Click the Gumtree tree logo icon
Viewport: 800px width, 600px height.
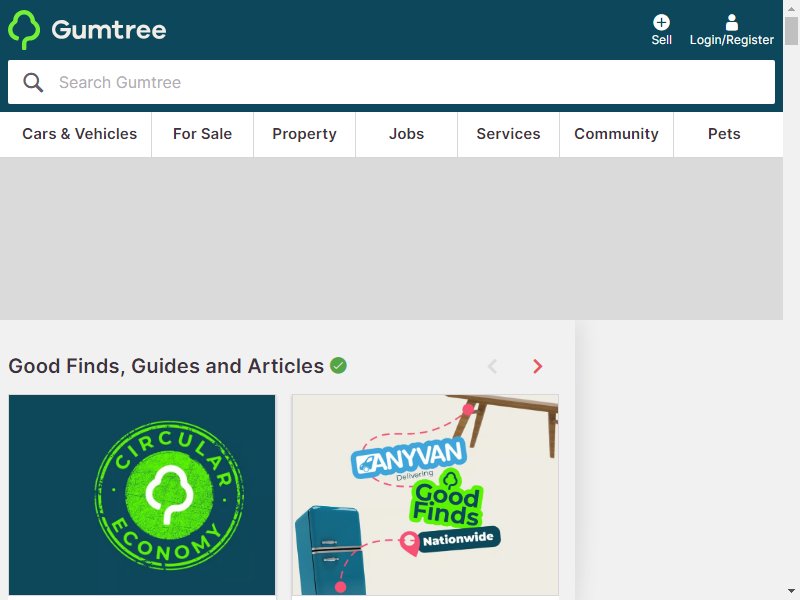click(x=24, y=30)
